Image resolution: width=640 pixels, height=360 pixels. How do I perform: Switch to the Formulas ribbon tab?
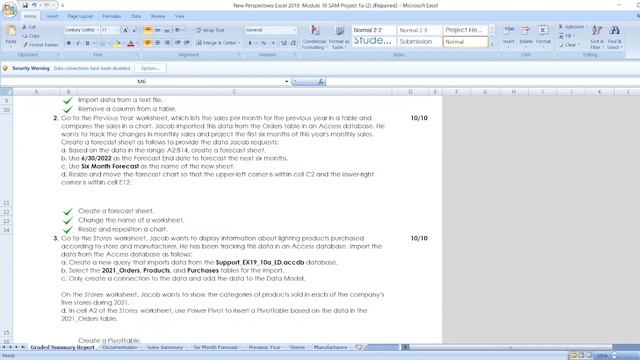[x=111, y=16]
